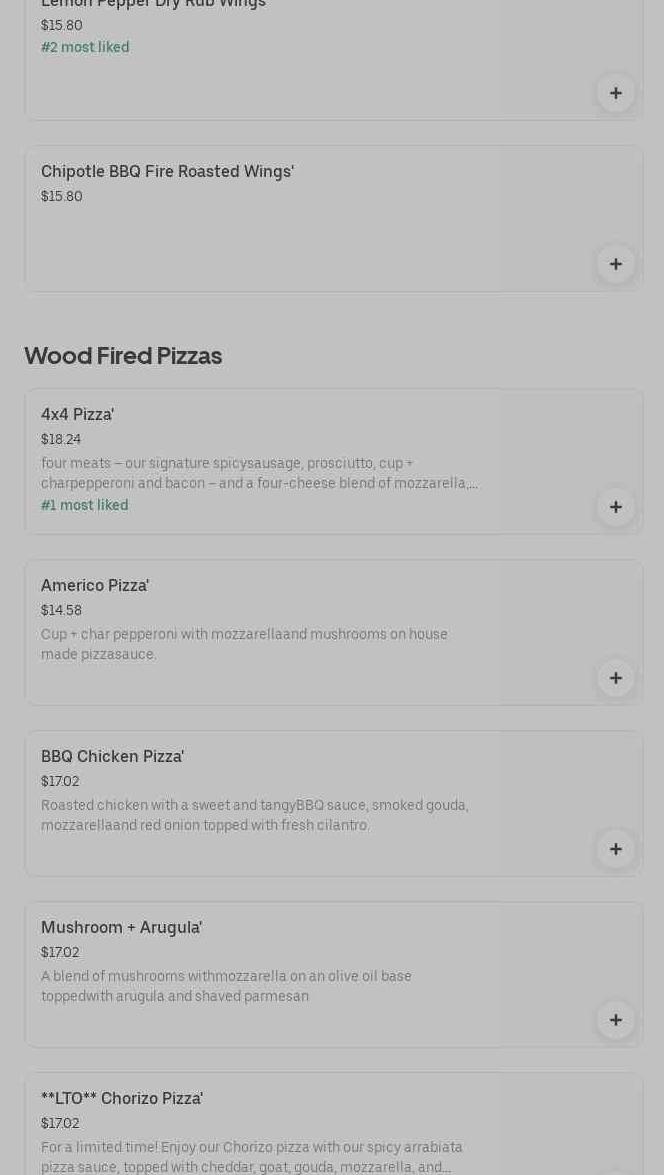The height and width of the screenshot is (1175, 664).
Task: Open the LTO Chorizo Pizza title
Action: 122,1098
